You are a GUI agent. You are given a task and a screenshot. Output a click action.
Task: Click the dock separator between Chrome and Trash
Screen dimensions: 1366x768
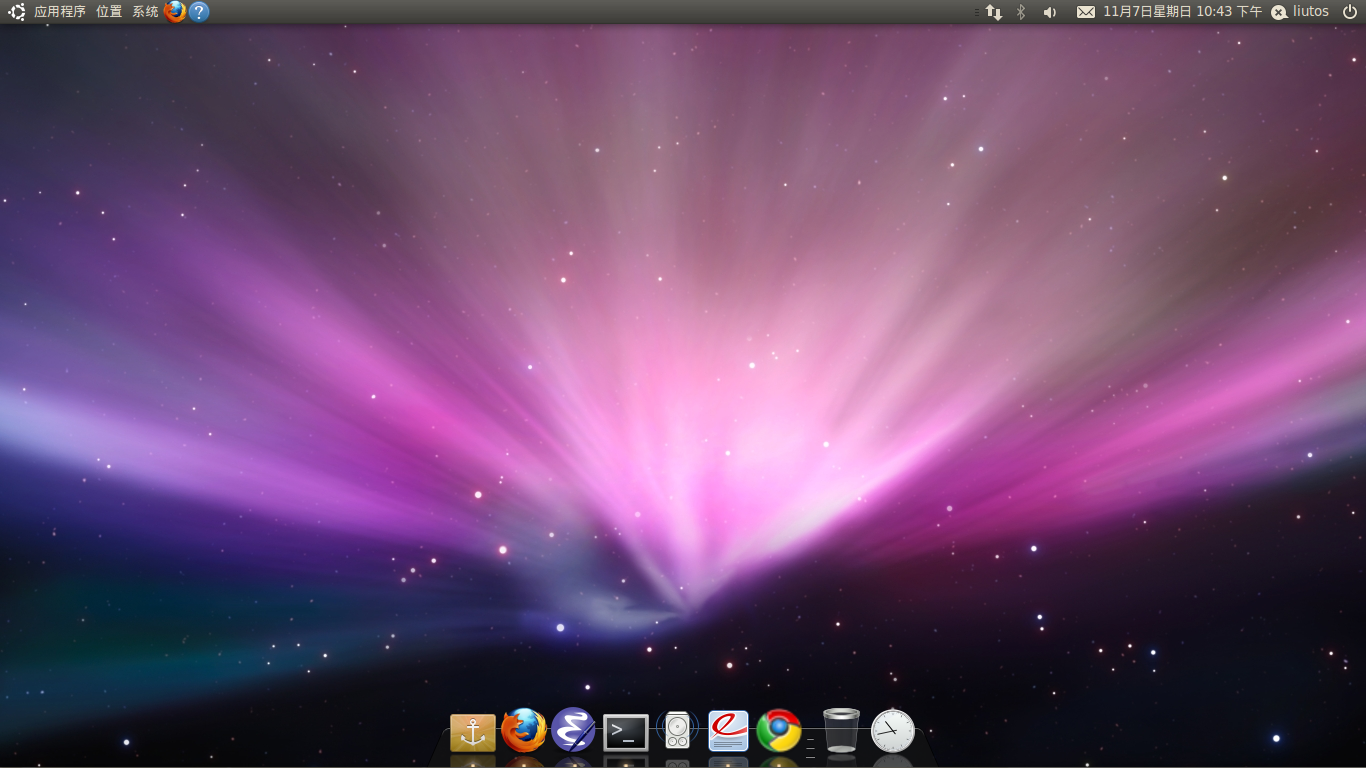click(x=810, y=746)
